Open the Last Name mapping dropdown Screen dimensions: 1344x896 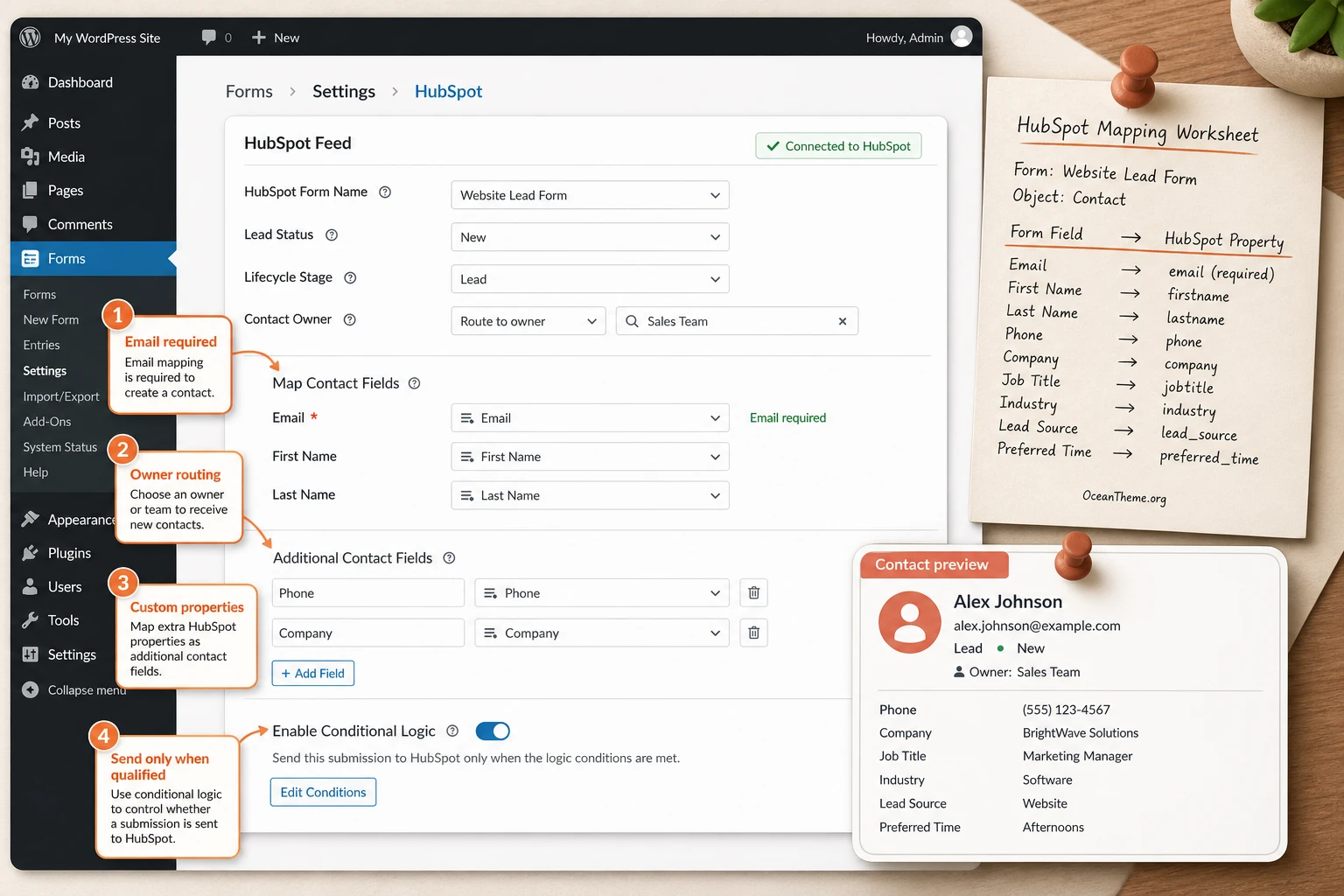(590, 495)
